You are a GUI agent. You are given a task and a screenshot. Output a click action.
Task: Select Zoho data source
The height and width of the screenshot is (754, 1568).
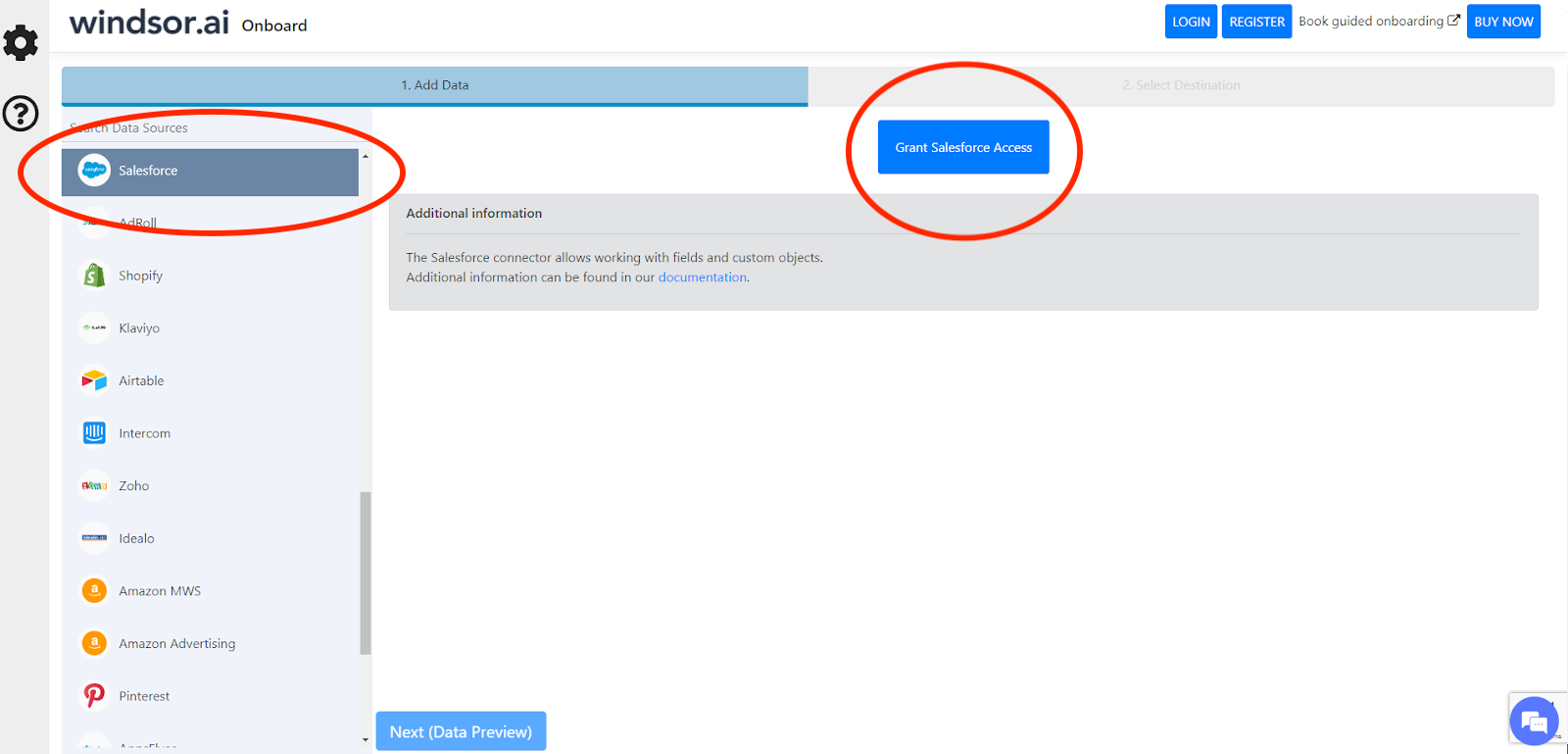coord(210,485)
